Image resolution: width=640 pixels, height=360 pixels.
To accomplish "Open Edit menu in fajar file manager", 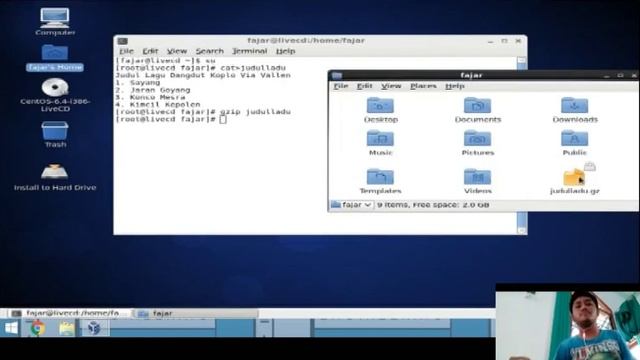I will pos(364,86).
